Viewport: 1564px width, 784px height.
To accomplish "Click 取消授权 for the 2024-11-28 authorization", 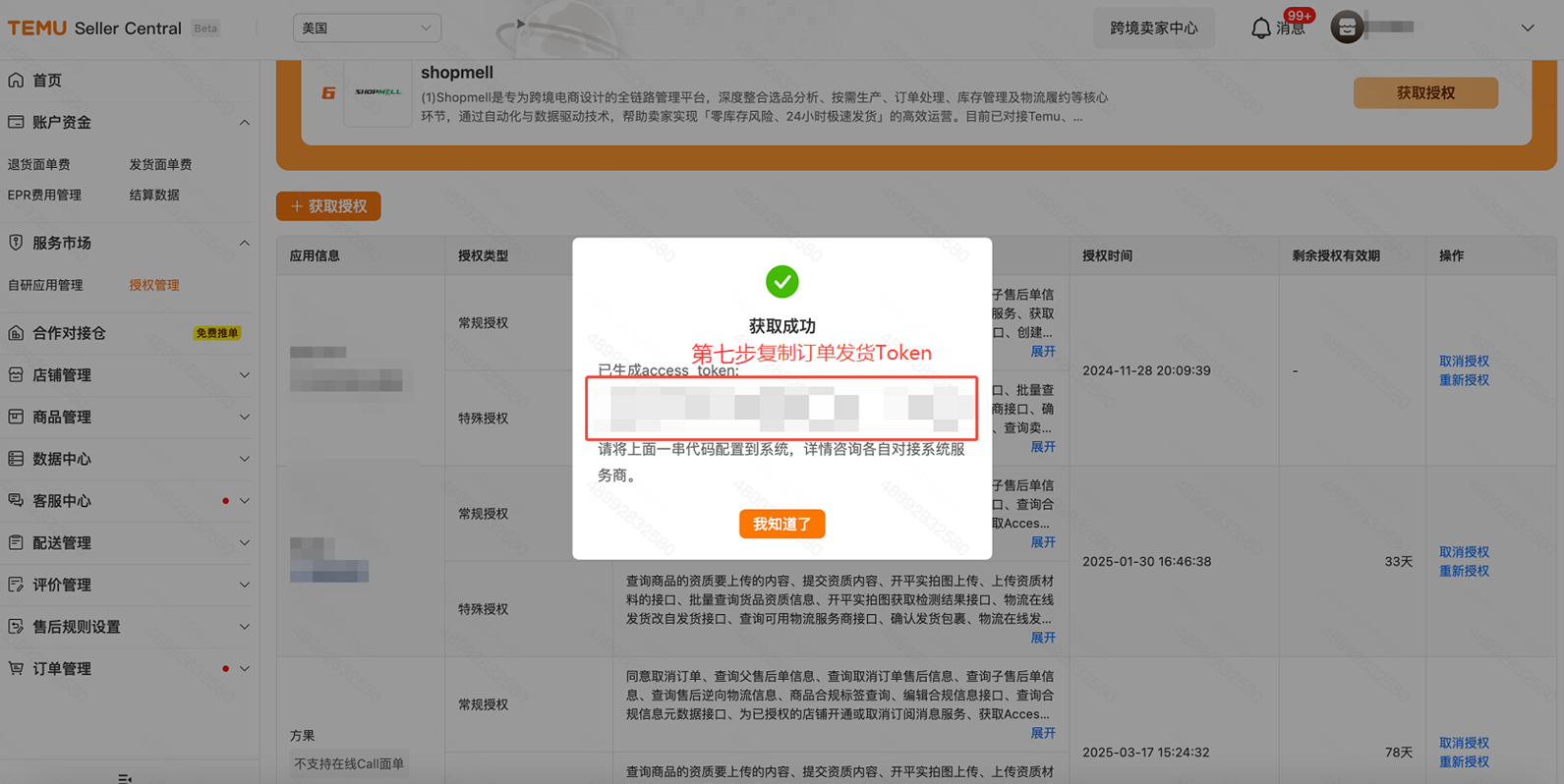I will pos(1464,361).
